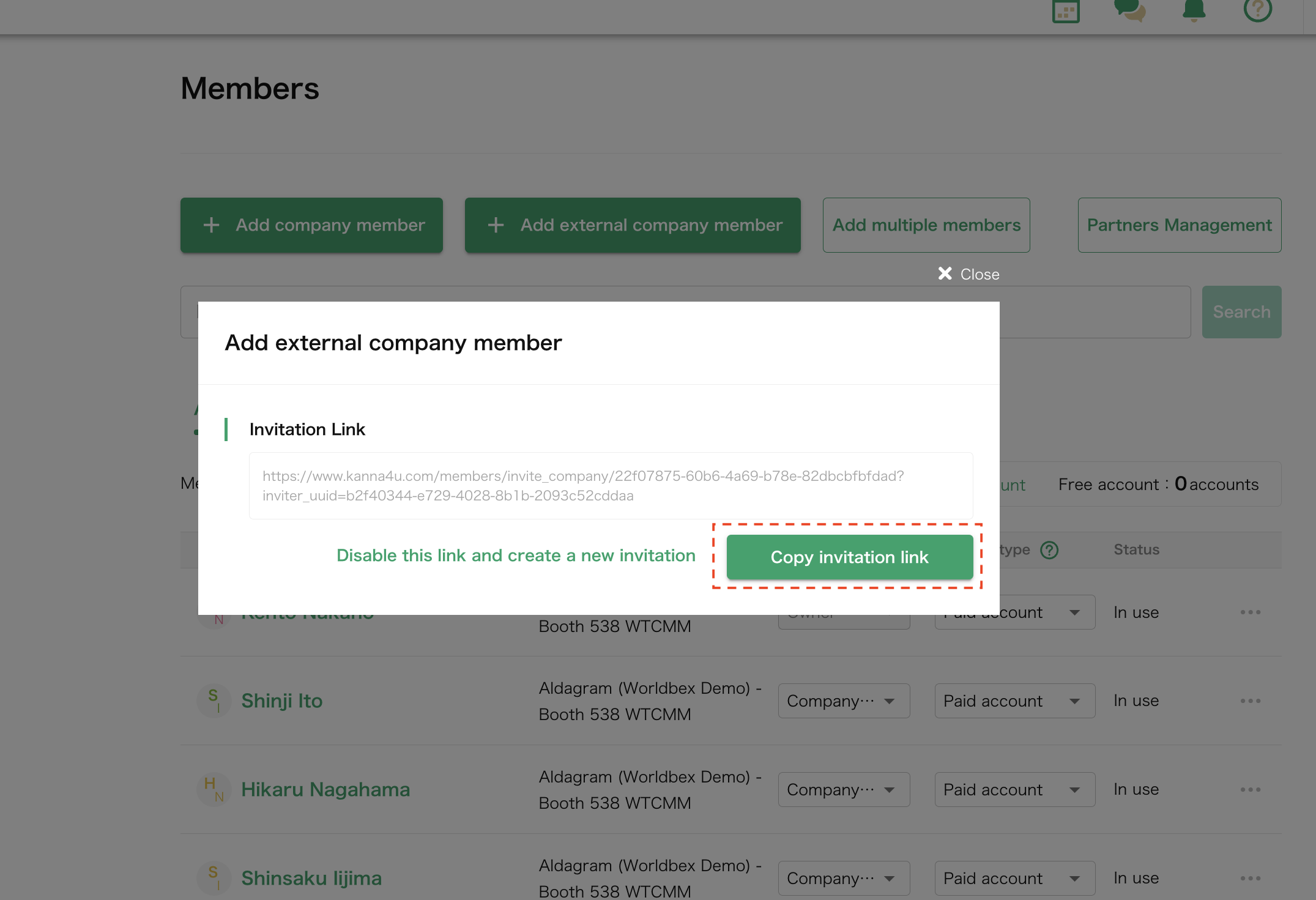This screenshot has height=900, width=1316.
Task: Expand Shinji Ito's Company role dropdown
Action: (843, 701)
